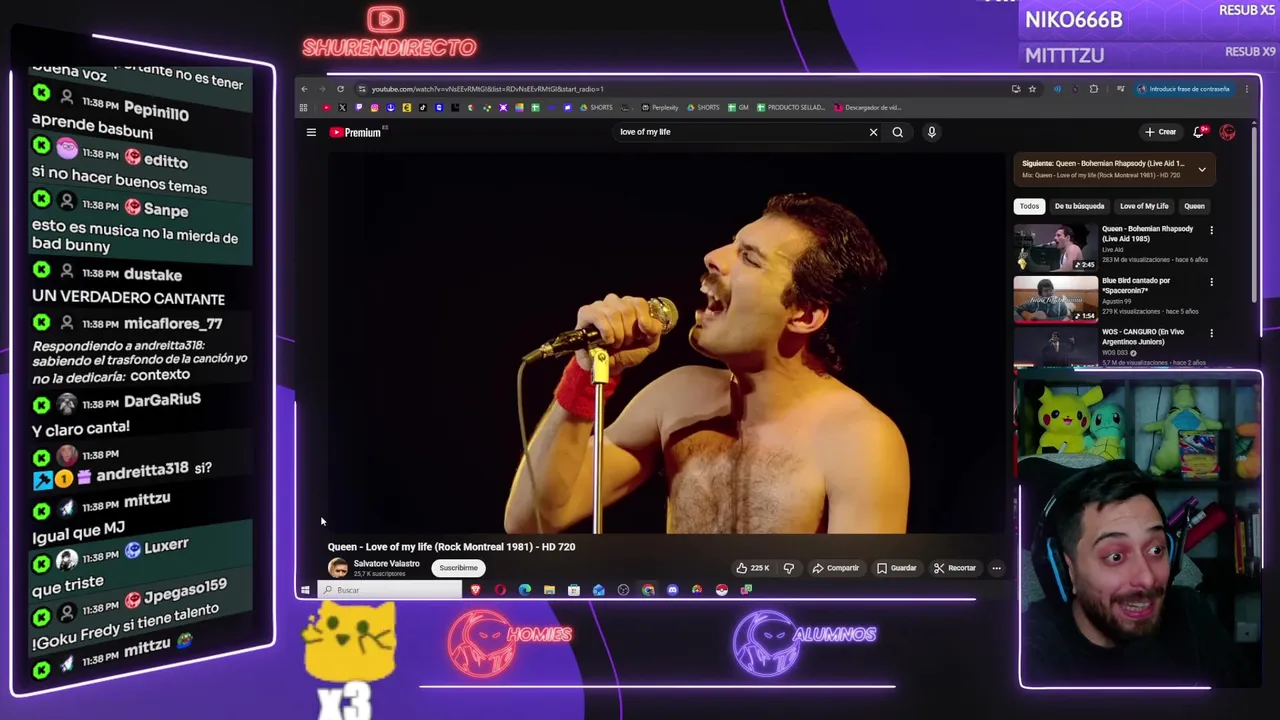This screenshot has height=720, width=1280.
Task: Focus the youtube.com address bar URL
Action: [488, 89]
